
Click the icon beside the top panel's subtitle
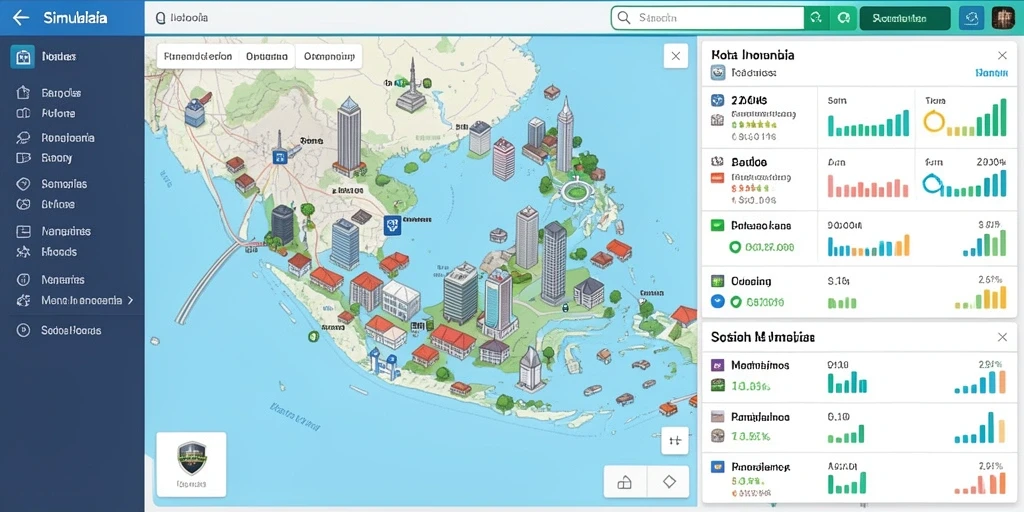tap(718, 73)
